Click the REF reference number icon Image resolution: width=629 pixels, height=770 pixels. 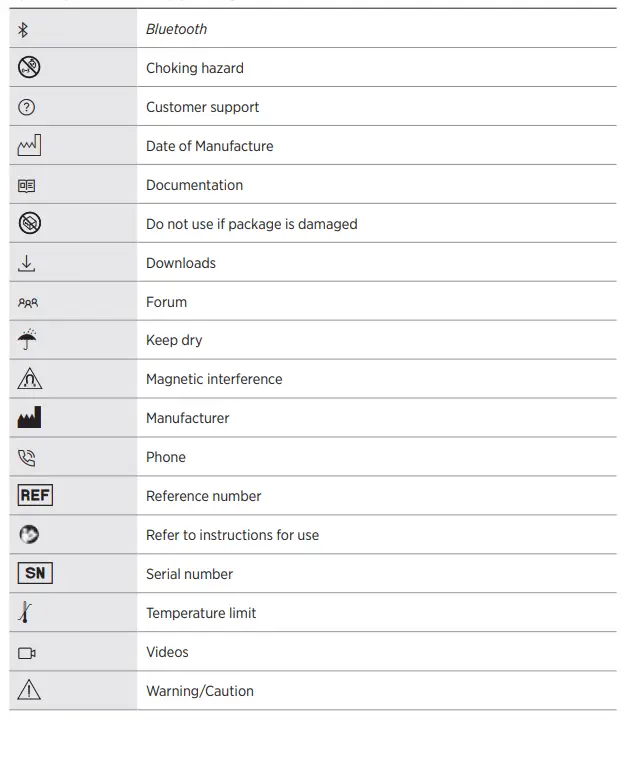point(35,496)
